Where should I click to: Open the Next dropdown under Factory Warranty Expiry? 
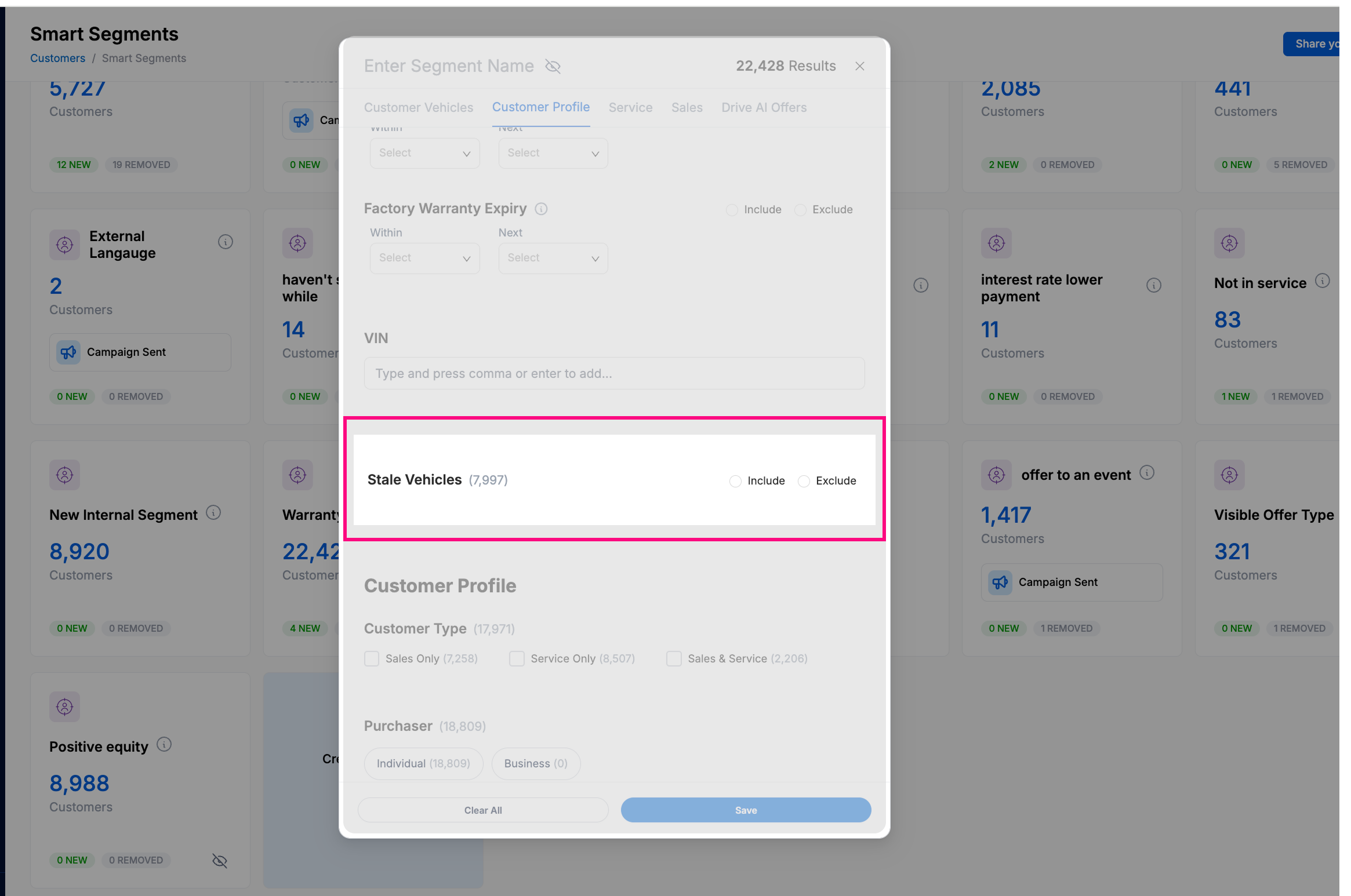pos(553,258)
